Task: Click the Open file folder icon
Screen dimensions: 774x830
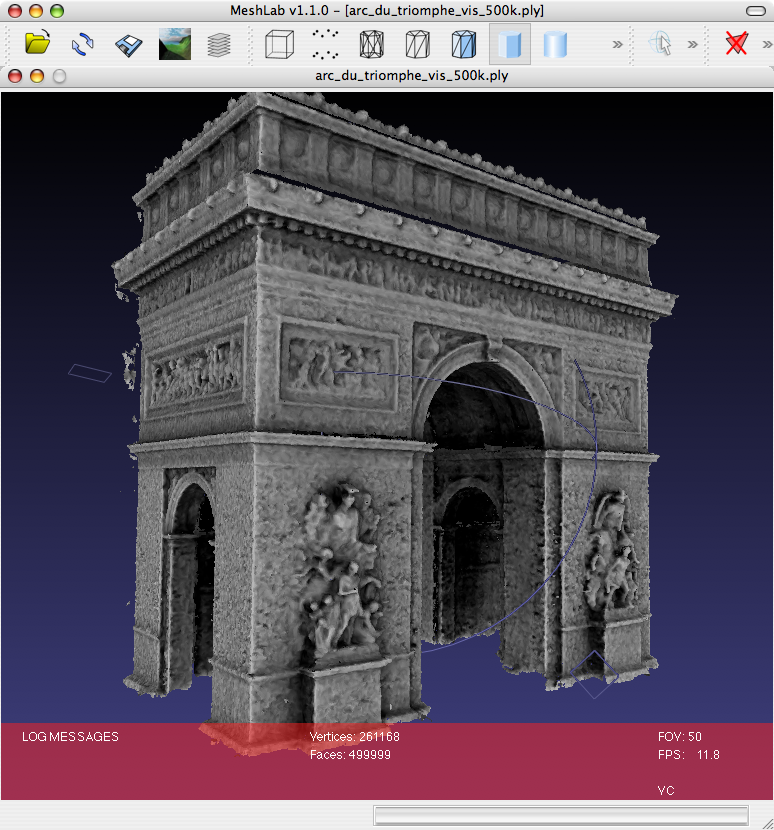Action: click(38, 44)
